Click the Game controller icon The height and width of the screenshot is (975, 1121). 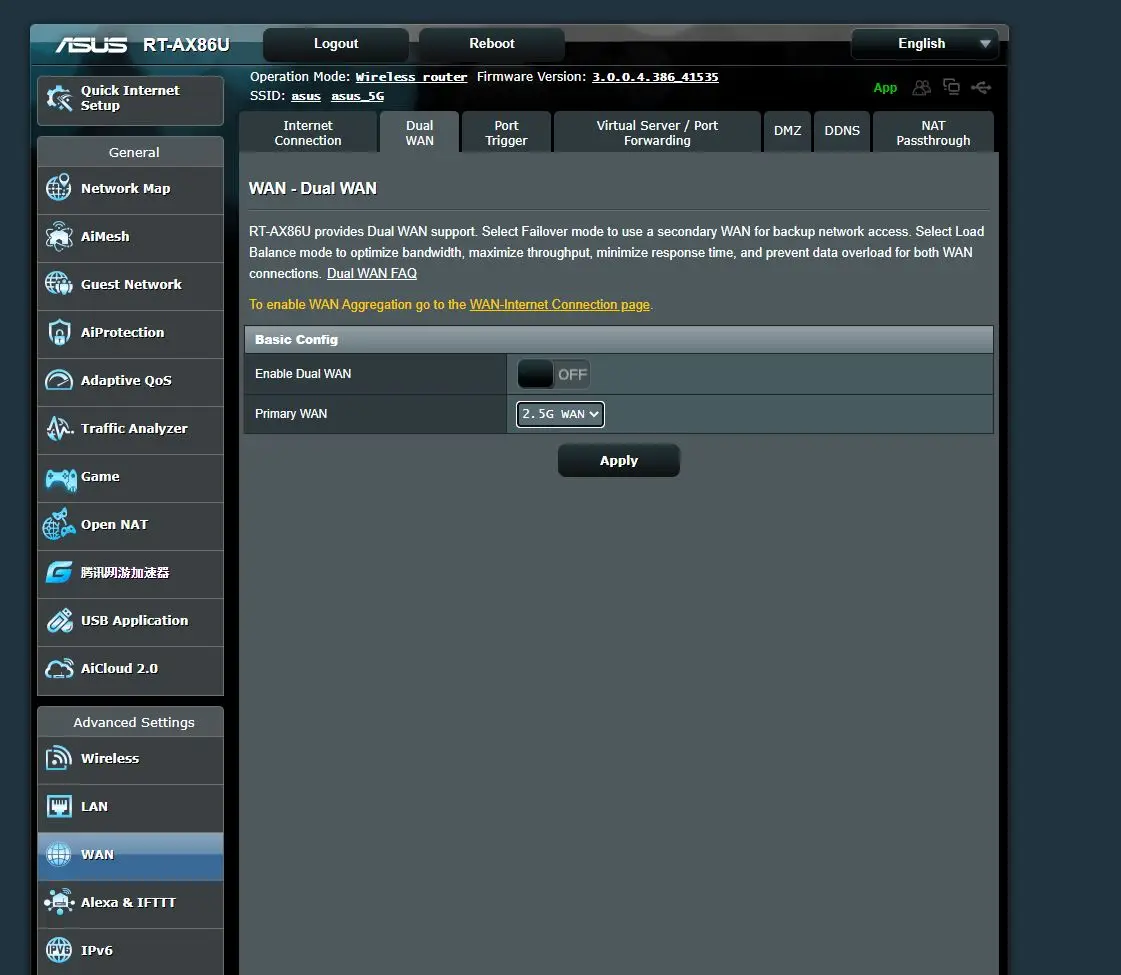tap(61, 478)
